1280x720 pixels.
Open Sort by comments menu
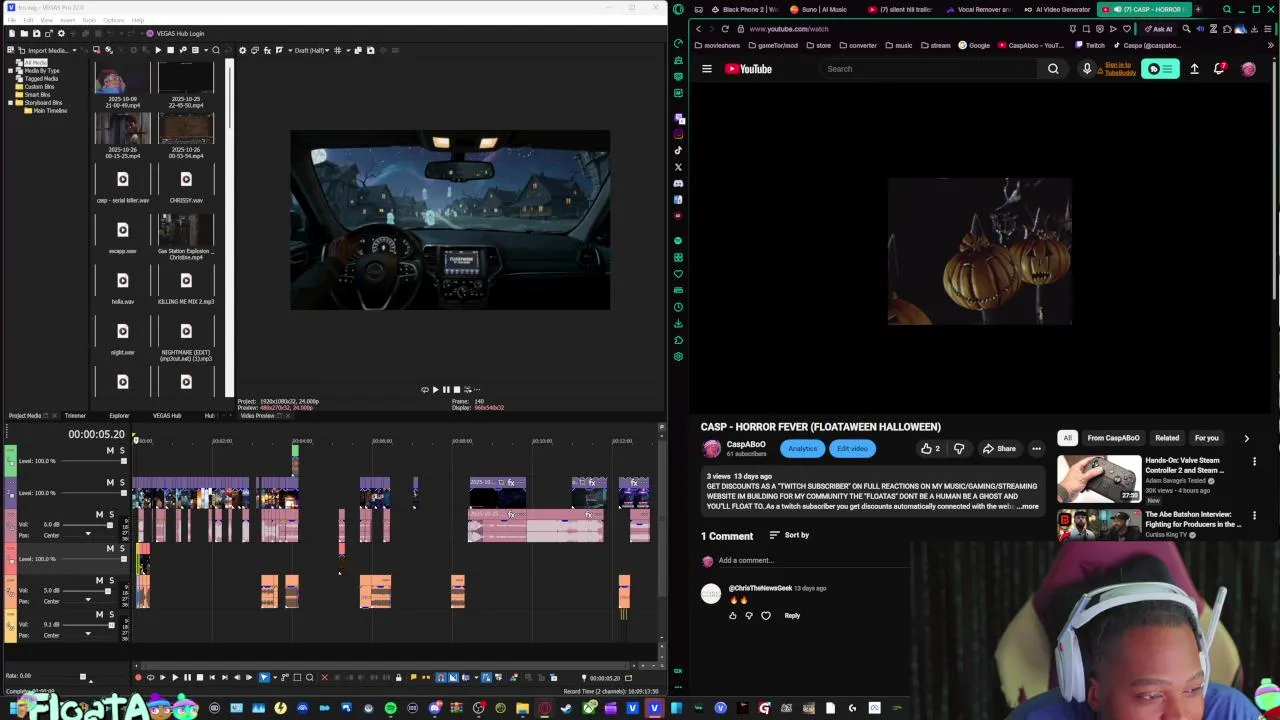[789, 535]
